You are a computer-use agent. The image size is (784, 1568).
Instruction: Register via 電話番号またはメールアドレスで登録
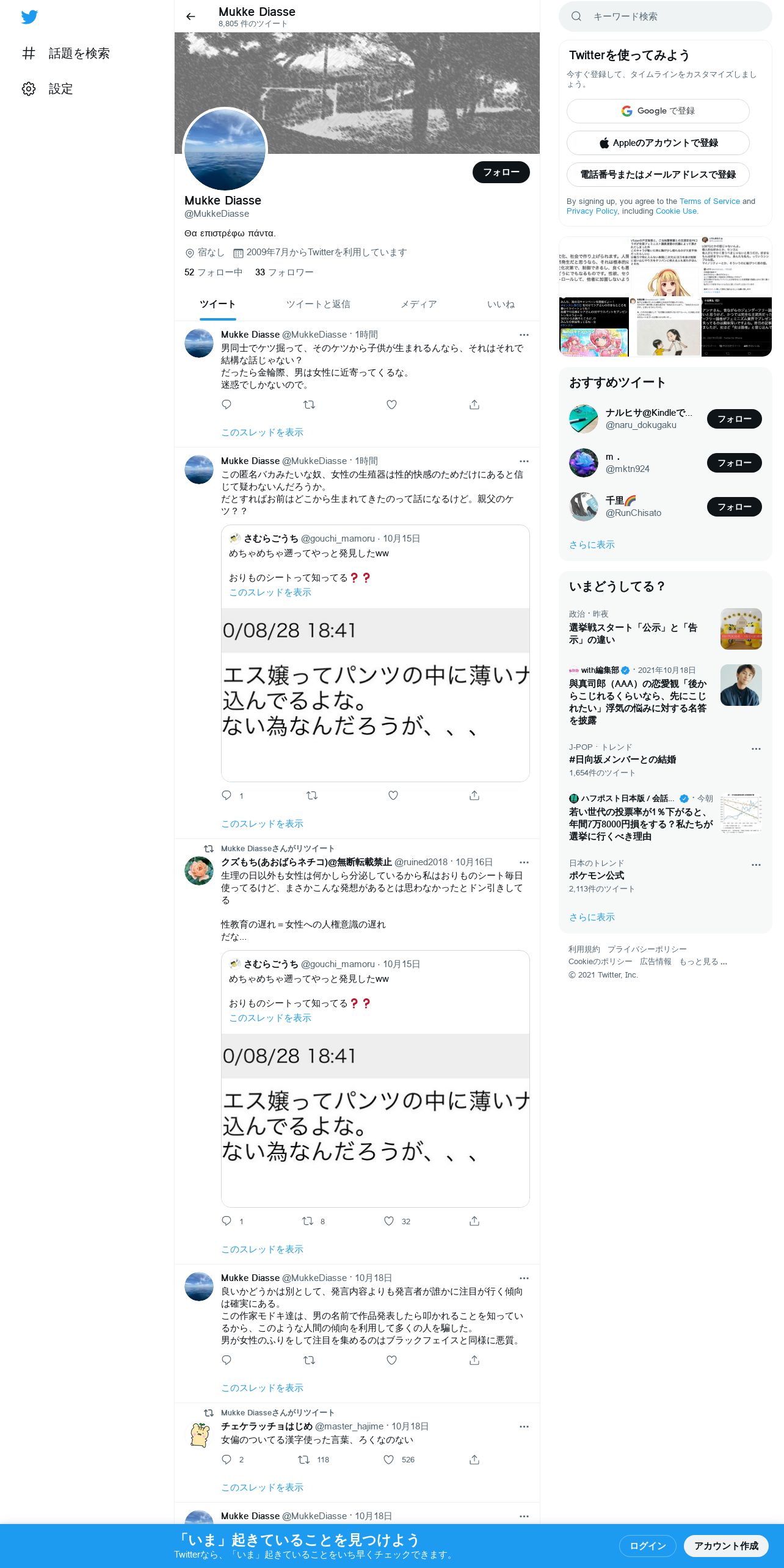(658, 175)
